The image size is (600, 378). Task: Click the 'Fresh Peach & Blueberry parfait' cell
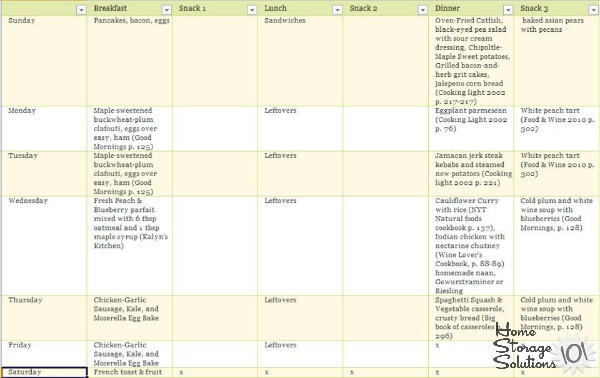click(x=130, y=246)
